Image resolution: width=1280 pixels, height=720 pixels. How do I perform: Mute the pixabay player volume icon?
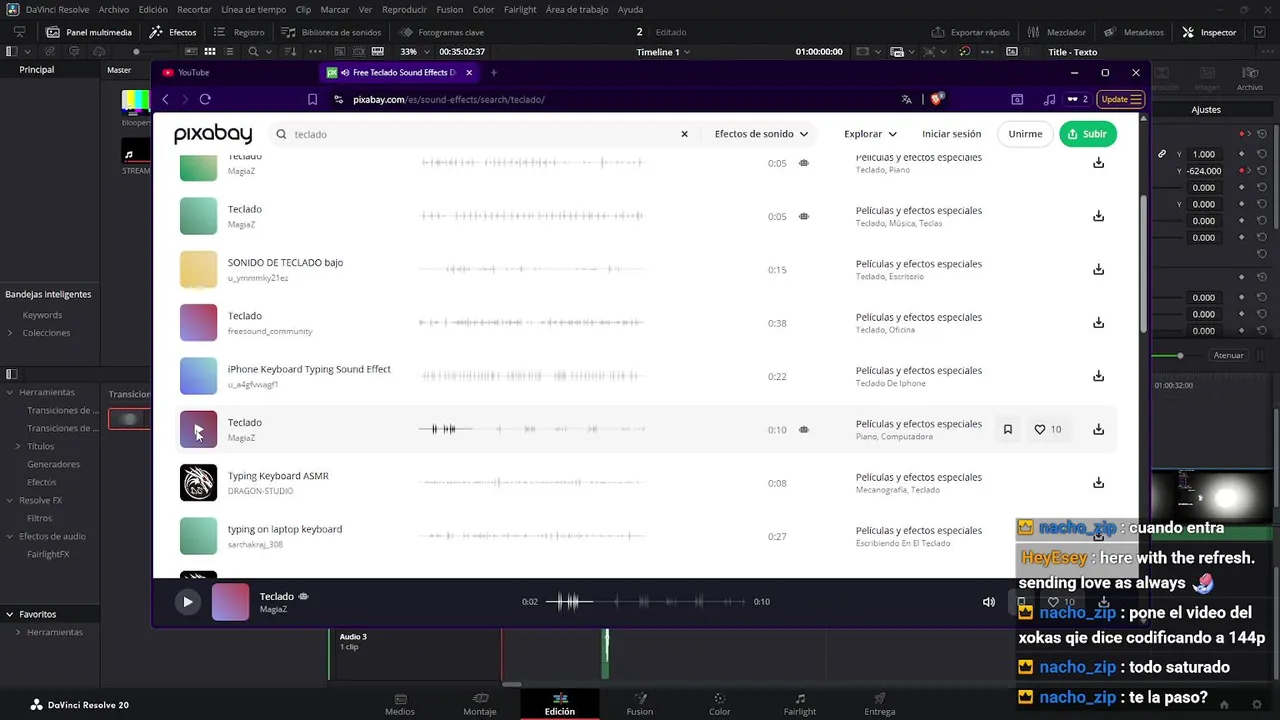click(989, 602)
